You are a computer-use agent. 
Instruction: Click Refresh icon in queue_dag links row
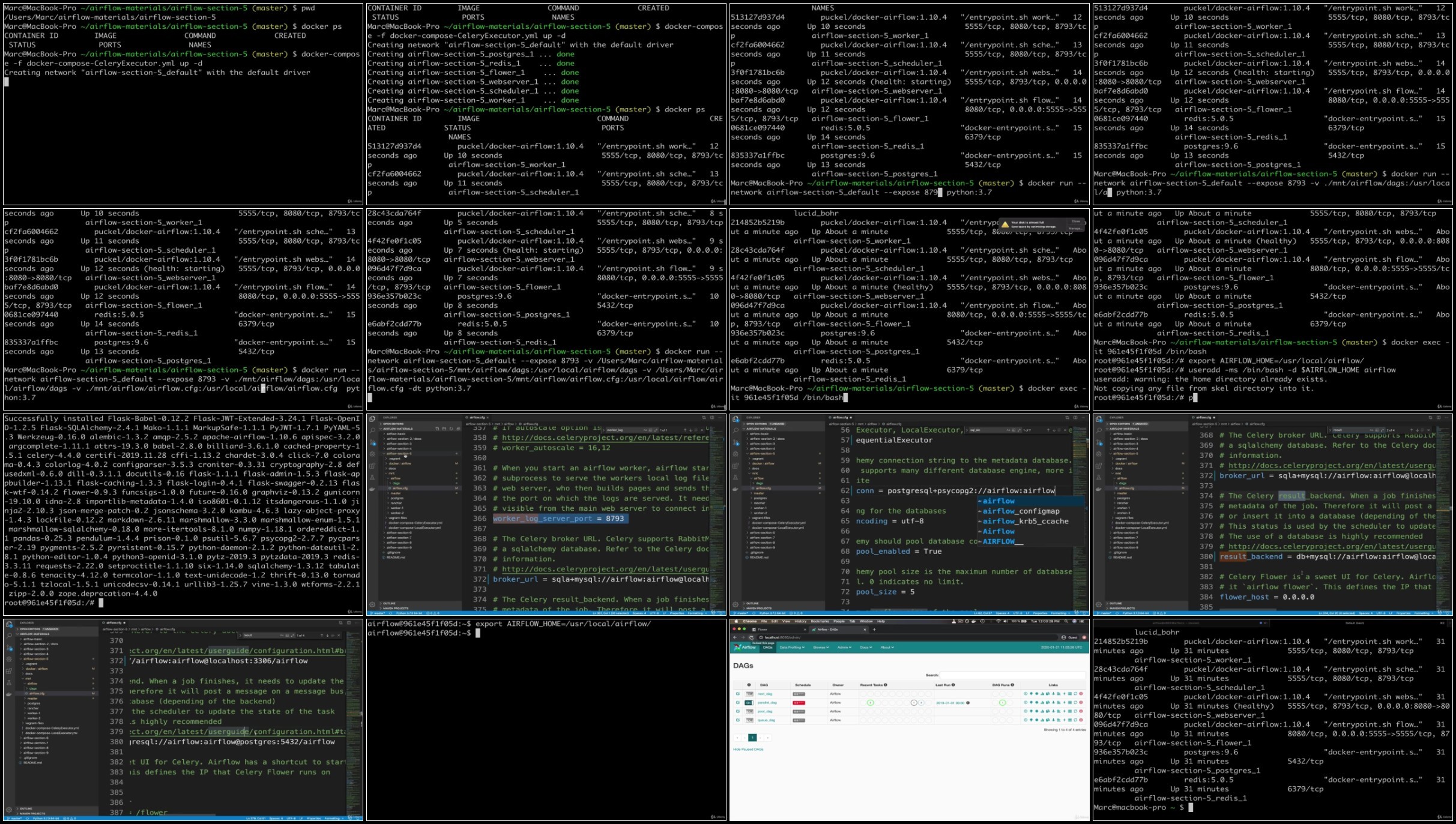click(1075, 720)
